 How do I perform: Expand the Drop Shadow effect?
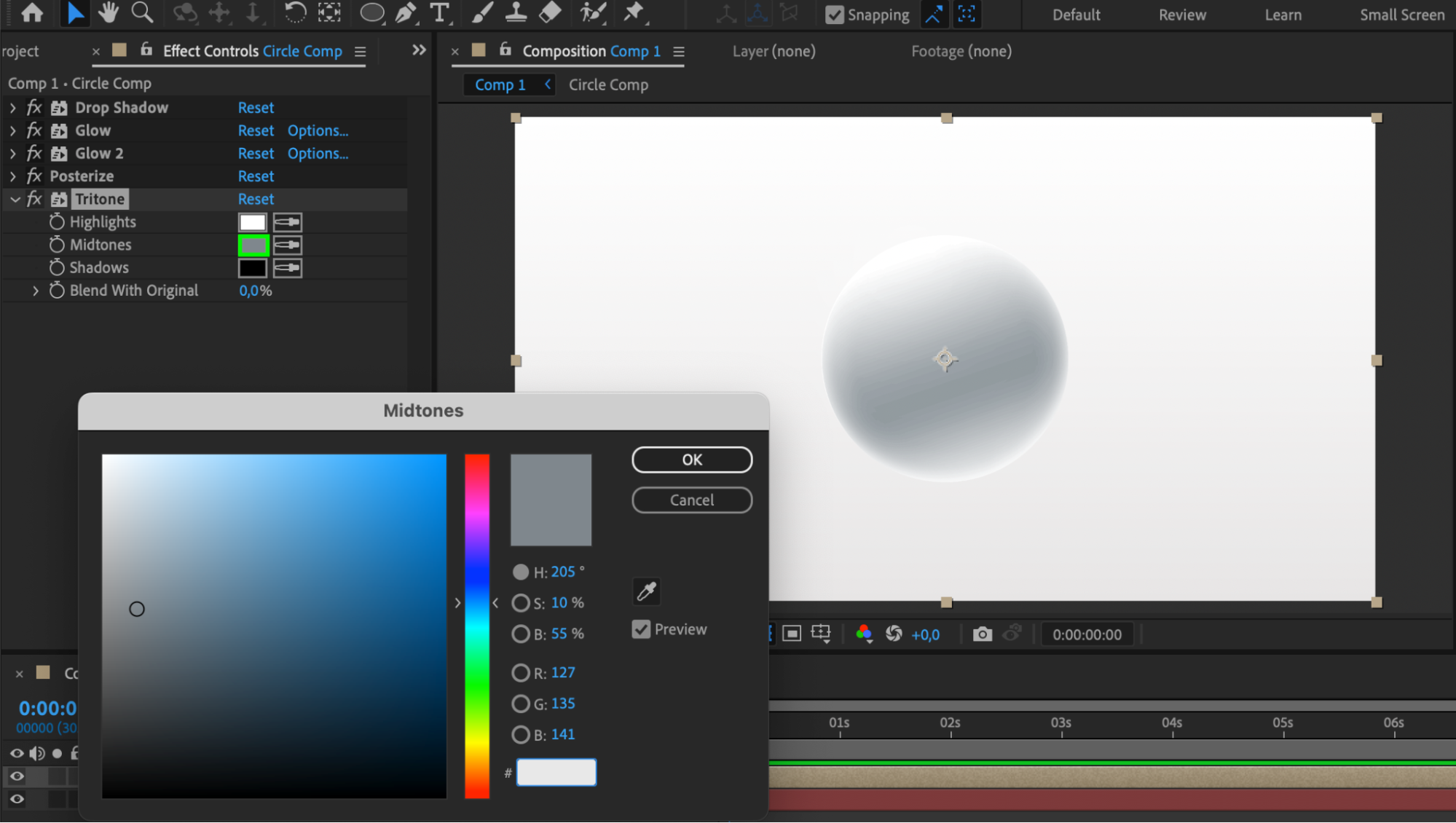click(13, 108)
